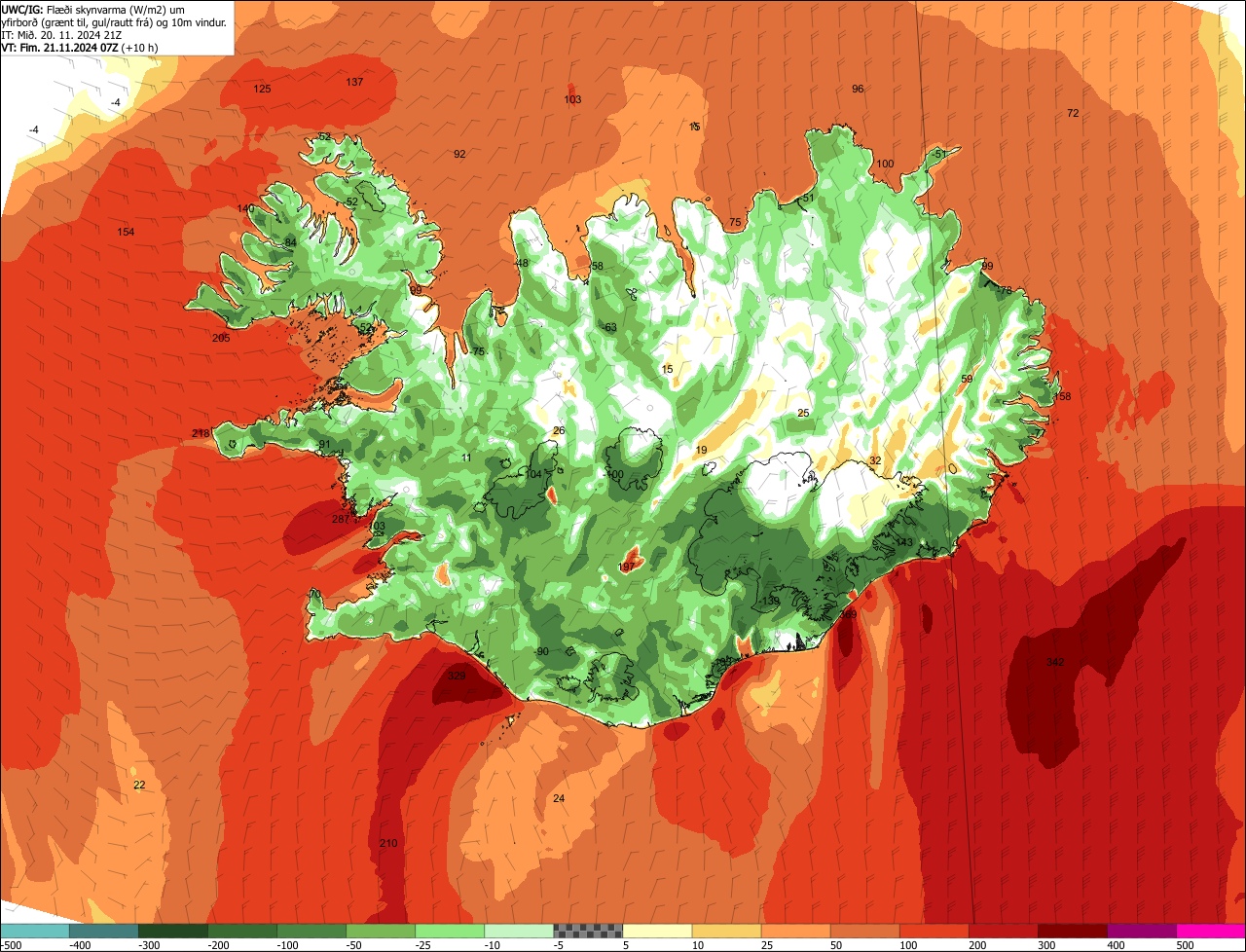
Task: Pick the purple legend swatch for 400 to 500
Action: tap(1141, 931)
